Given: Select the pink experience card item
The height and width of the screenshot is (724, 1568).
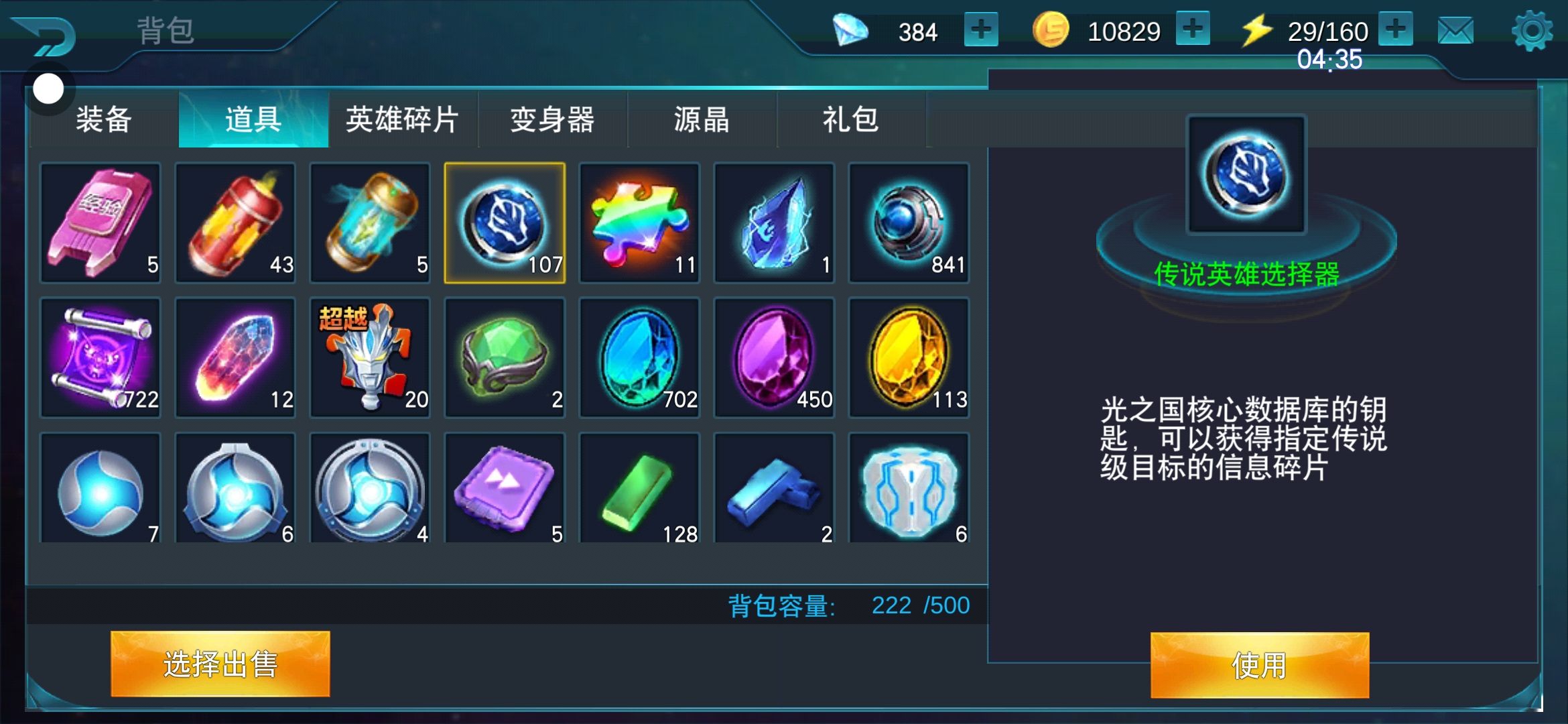Looking at the screenshot, I should coord(101,223).
